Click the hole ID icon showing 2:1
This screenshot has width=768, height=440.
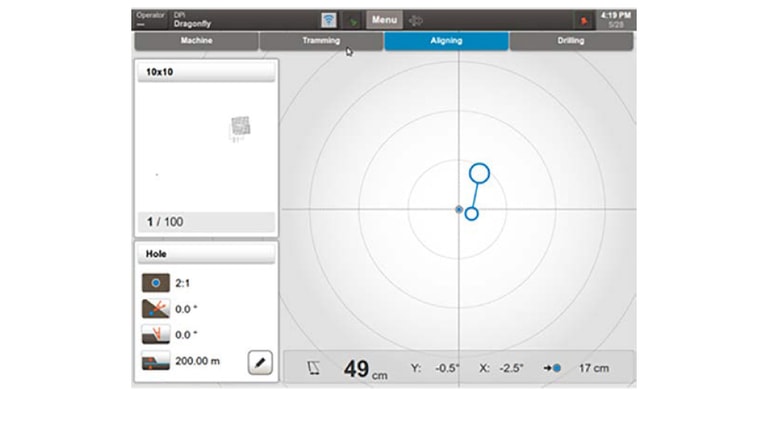tap(155, 283)
